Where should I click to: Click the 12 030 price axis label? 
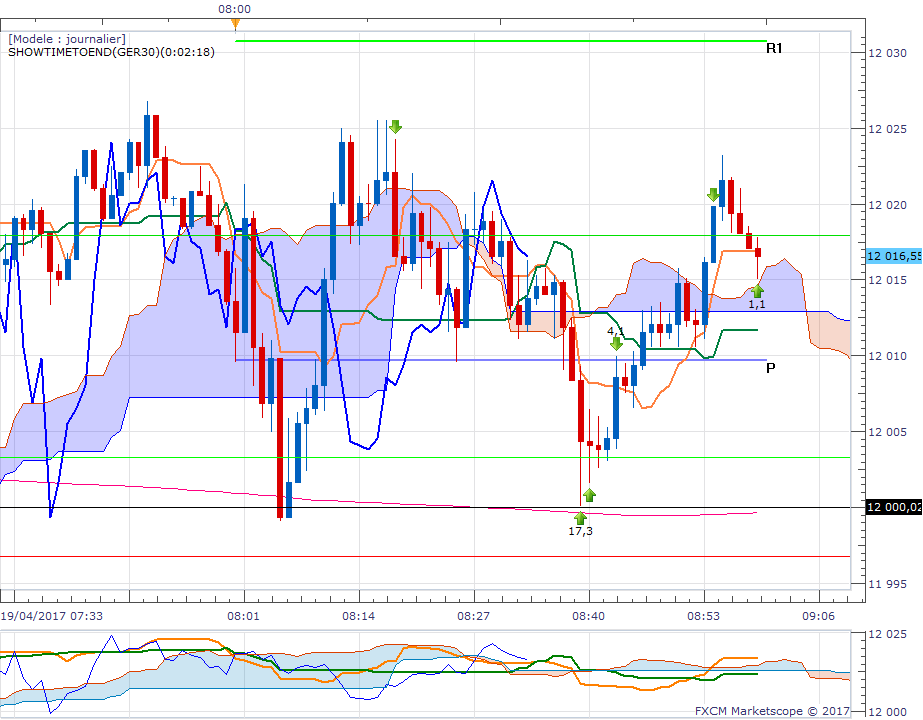click(888, 53)
